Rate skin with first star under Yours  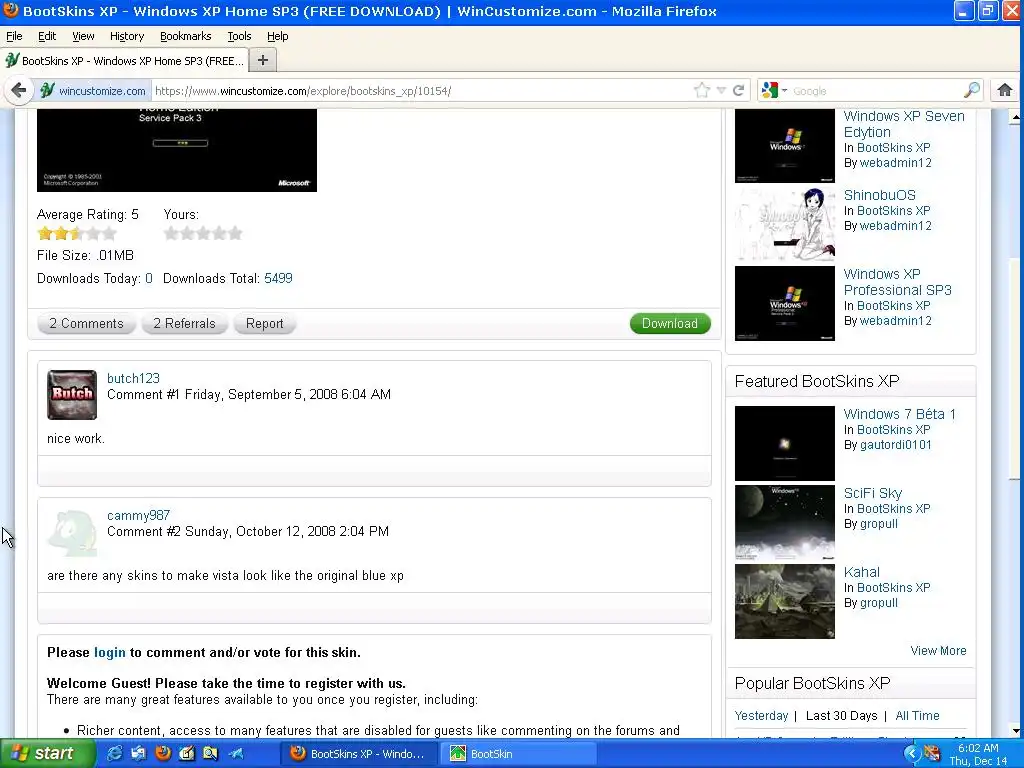pyautogui.click(x=171, y=233)
